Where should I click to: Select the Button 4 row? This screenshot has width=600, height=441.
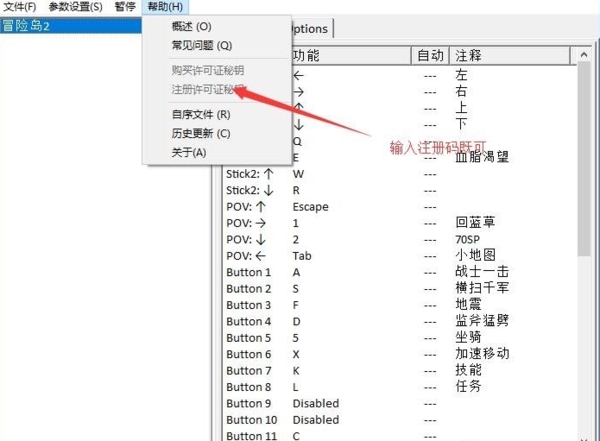coord(400,322)
